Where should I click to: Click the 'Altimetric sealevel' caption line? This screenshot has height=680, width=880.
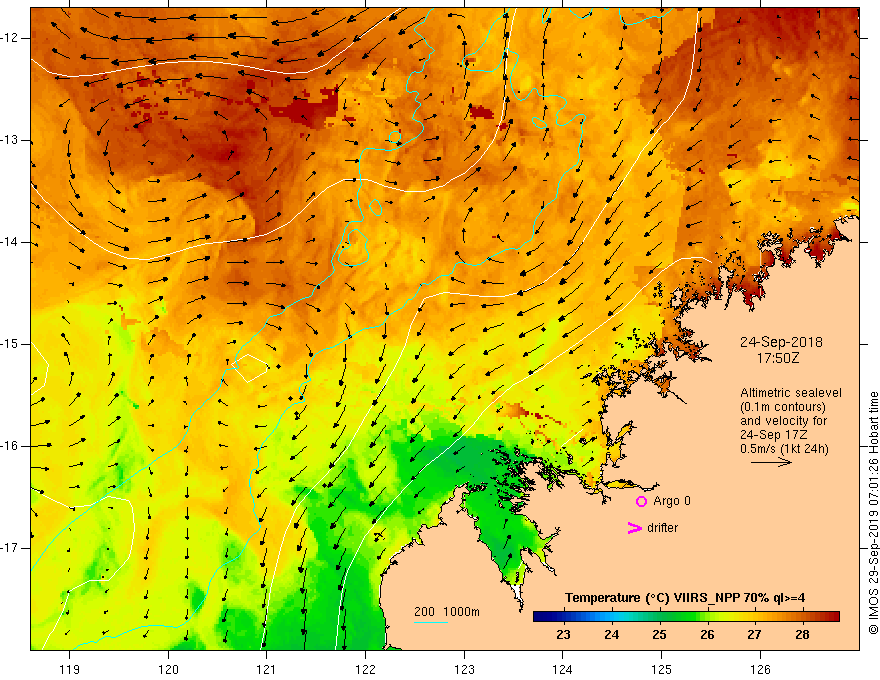791,393
